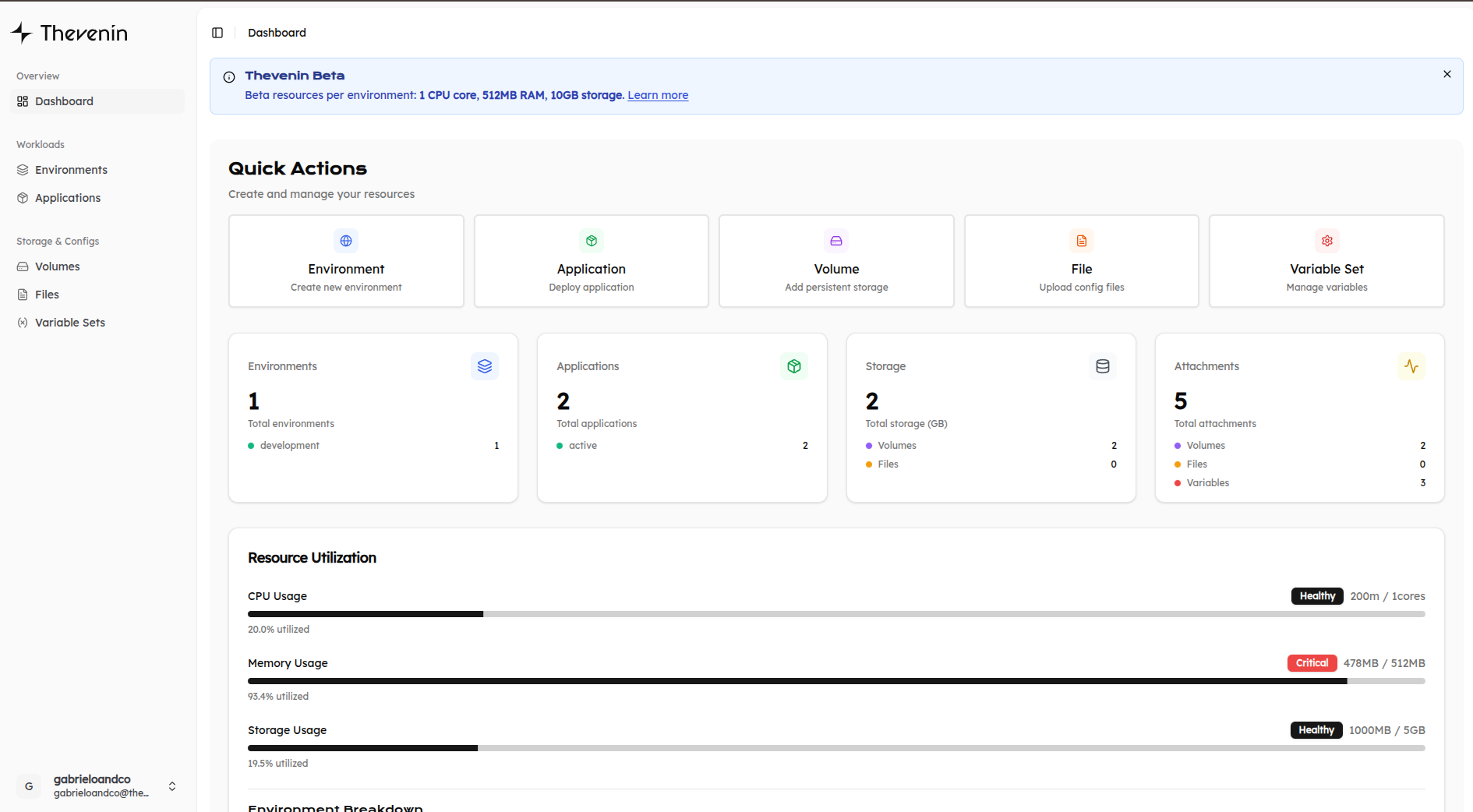Click '478MB / 512MB' memory value
Screen dimensions: 1473x812
[x=1384, y=663]
